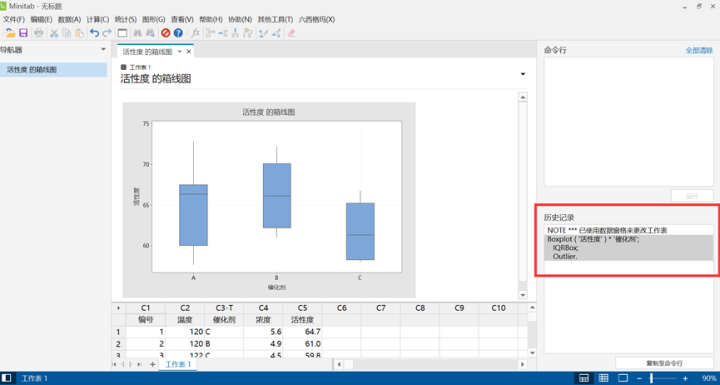The height and width of the screenshot is (385, 720).
Task: Select the Boxplot line in history
Action: tap(629, 239)
